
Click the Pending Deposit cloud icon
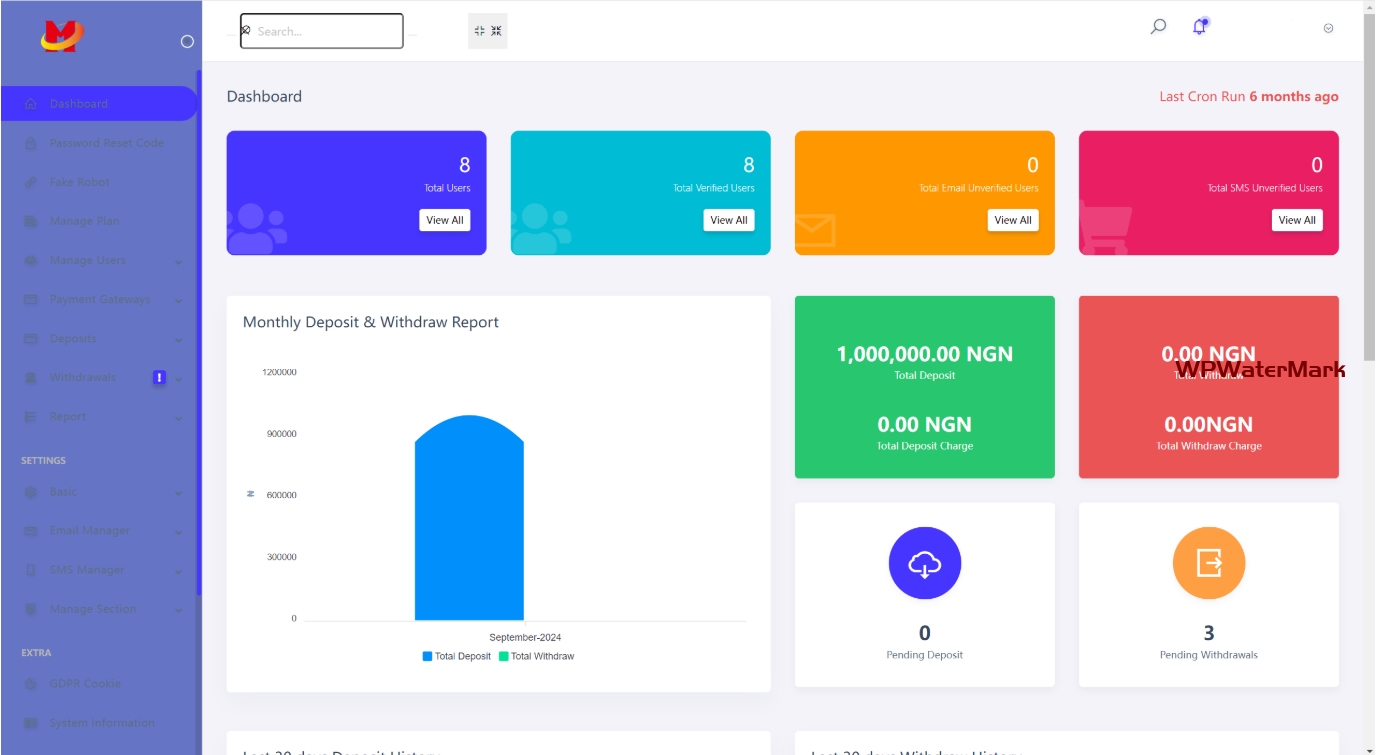tap(924, 563)
